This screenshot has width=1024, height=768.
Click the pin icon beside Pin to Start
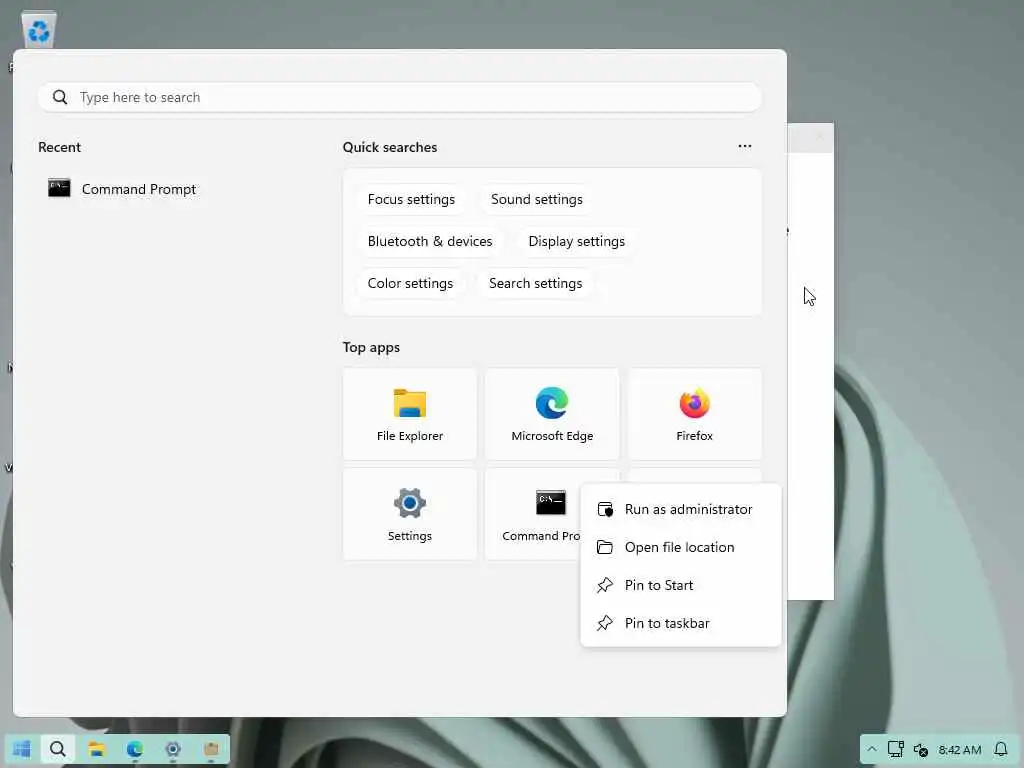[605, 585]
